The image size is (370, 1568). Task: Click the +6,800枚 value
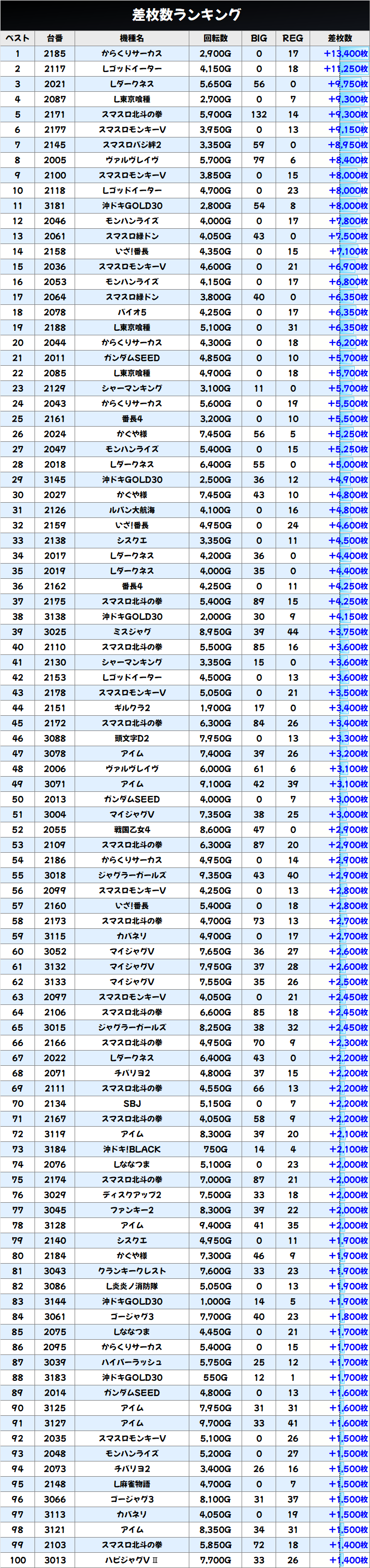click(348, 282)
